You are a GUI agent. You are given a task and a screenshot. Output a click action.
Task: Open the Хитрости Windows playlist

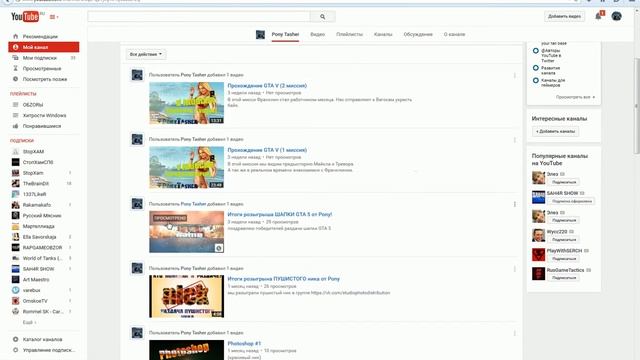click(x=44, y=116)
